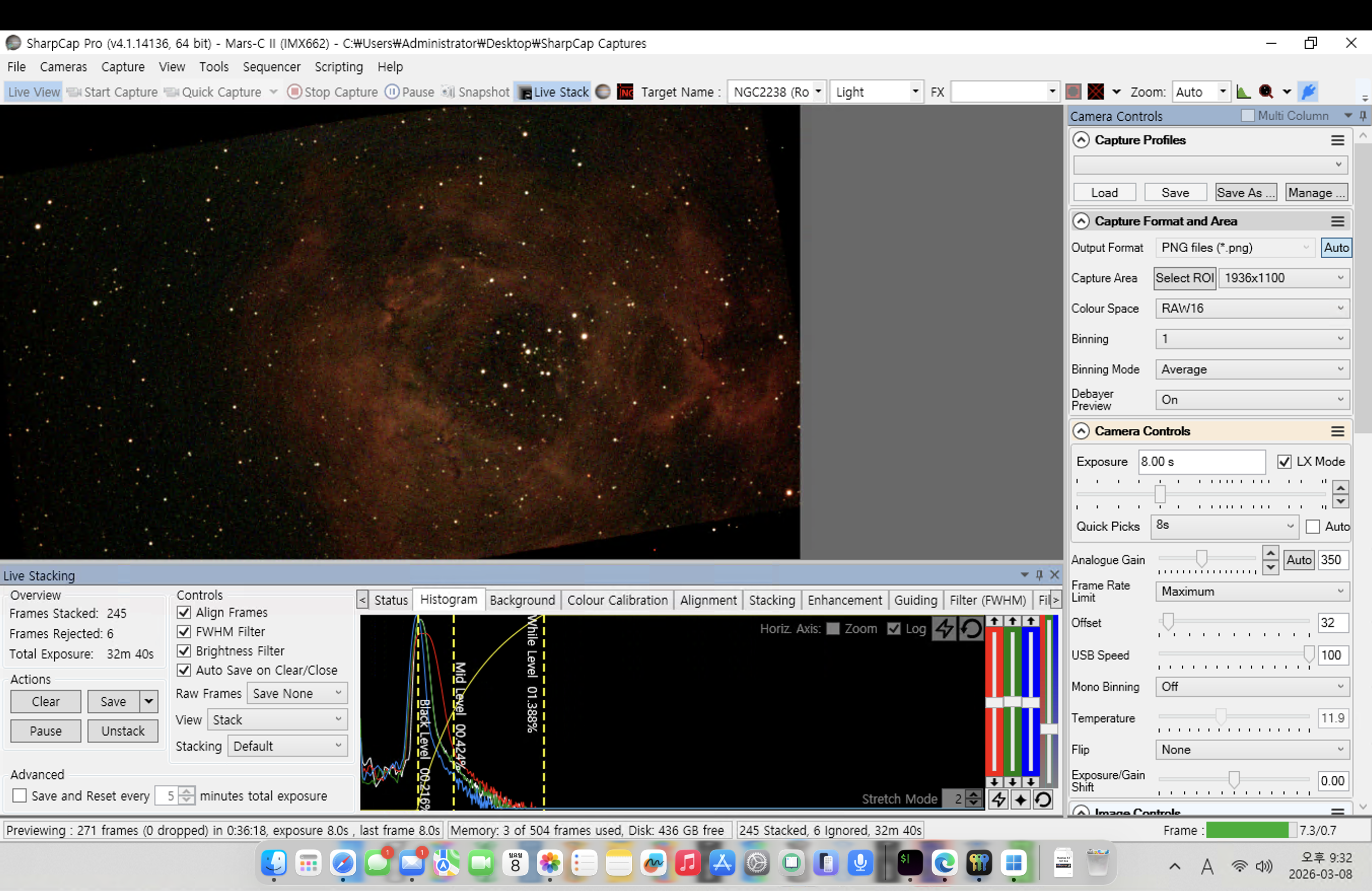This screenshot has height=891, width=1372.
Task: Click the blue plug connection icon
Action: [x=1309, y=92]
